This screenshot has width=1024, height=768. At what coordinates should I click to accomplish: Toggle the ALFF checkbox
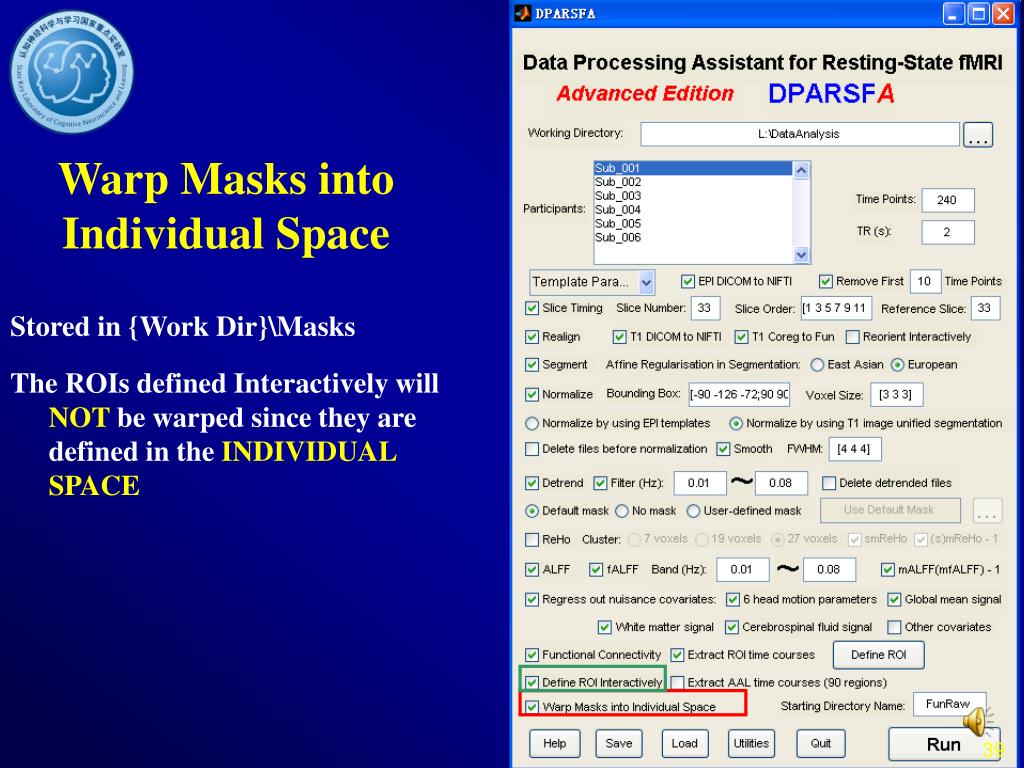(x=532, y=569)
